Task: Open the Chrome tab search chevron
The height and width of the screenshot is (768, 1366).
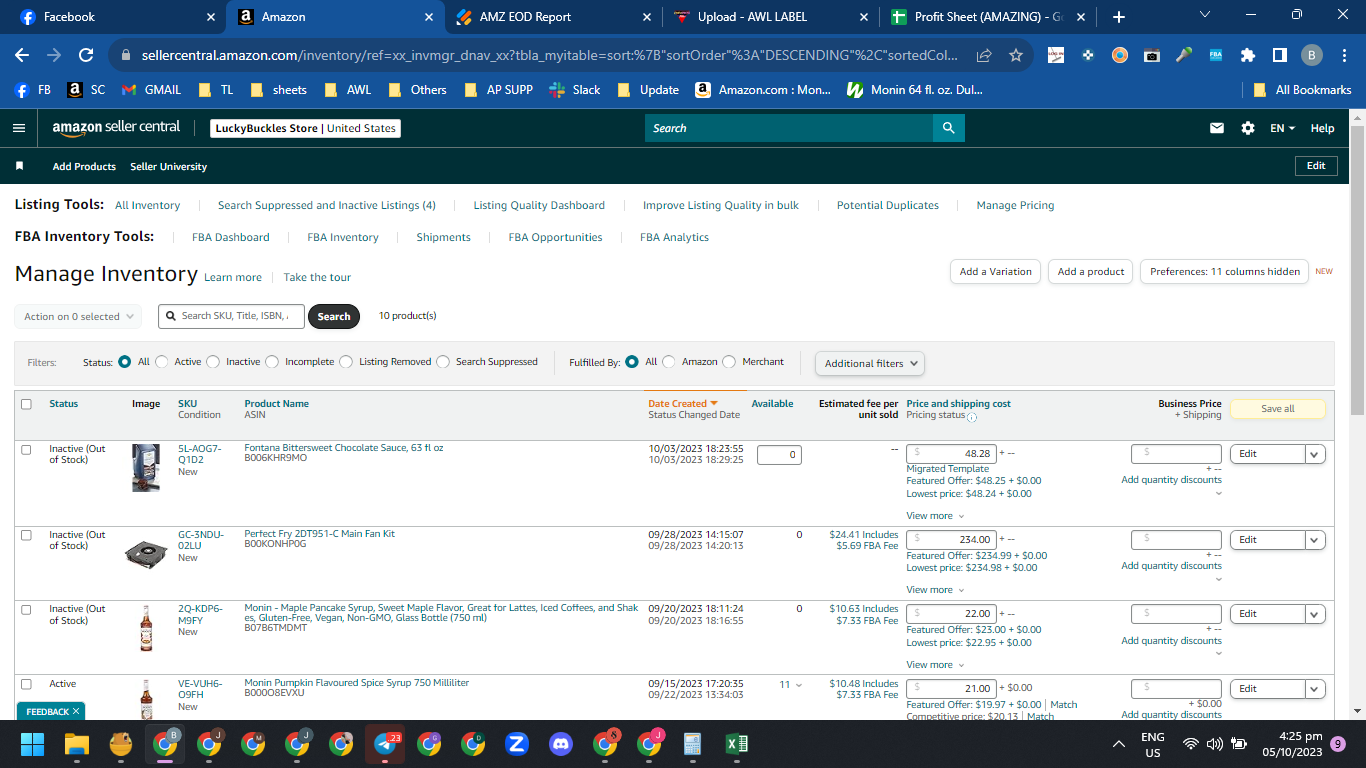Action: click(1204, 15)
